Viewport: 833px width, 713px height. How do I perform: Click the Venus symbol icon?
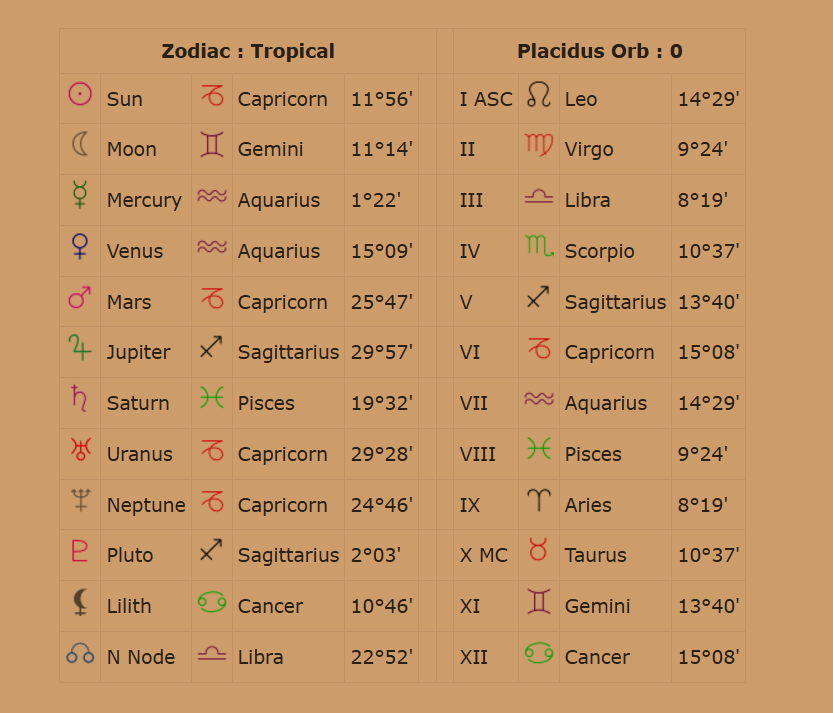(80, 246)
